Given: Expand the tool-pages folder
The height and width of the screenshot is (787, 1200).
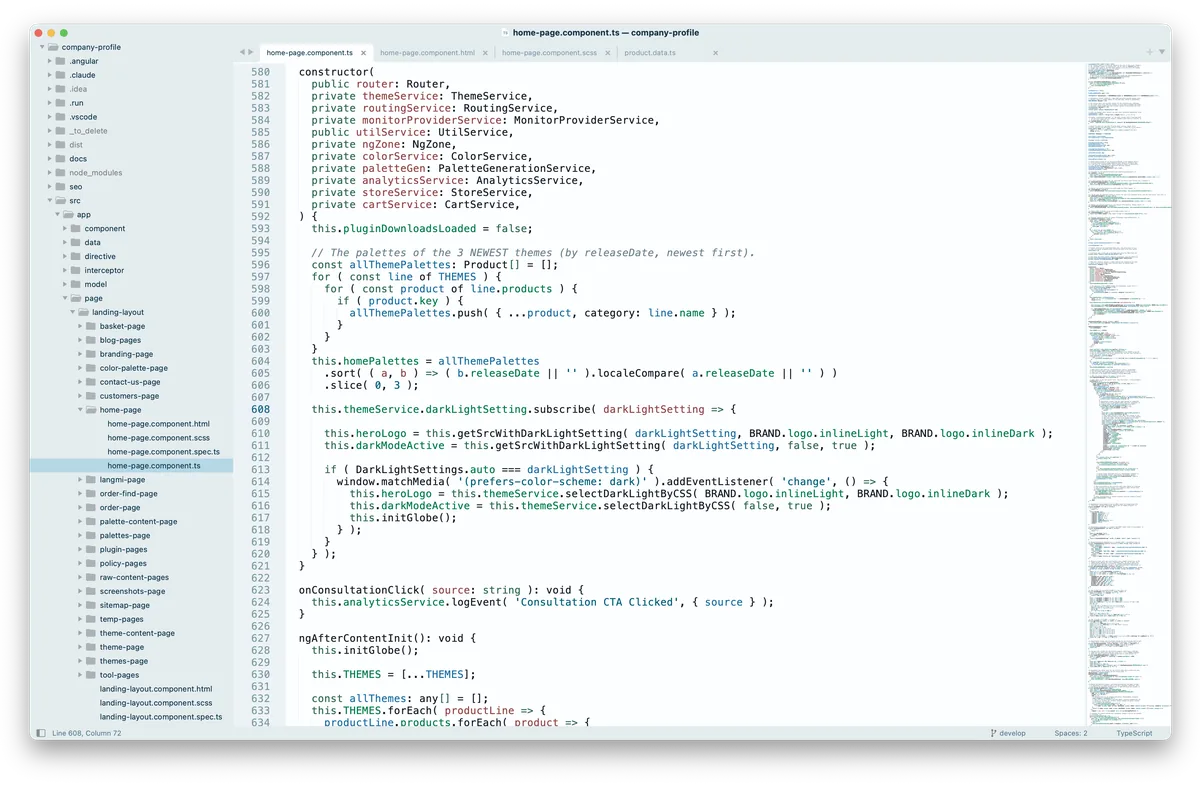Looking at the screenshot, I should pos(80,675).
